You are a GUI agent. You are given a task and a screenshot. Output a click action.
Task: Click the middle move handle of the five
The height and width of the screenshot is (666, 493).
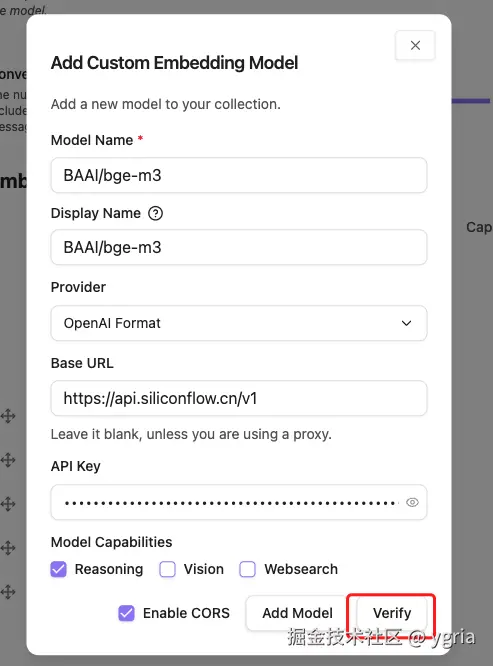pos(8,504)
